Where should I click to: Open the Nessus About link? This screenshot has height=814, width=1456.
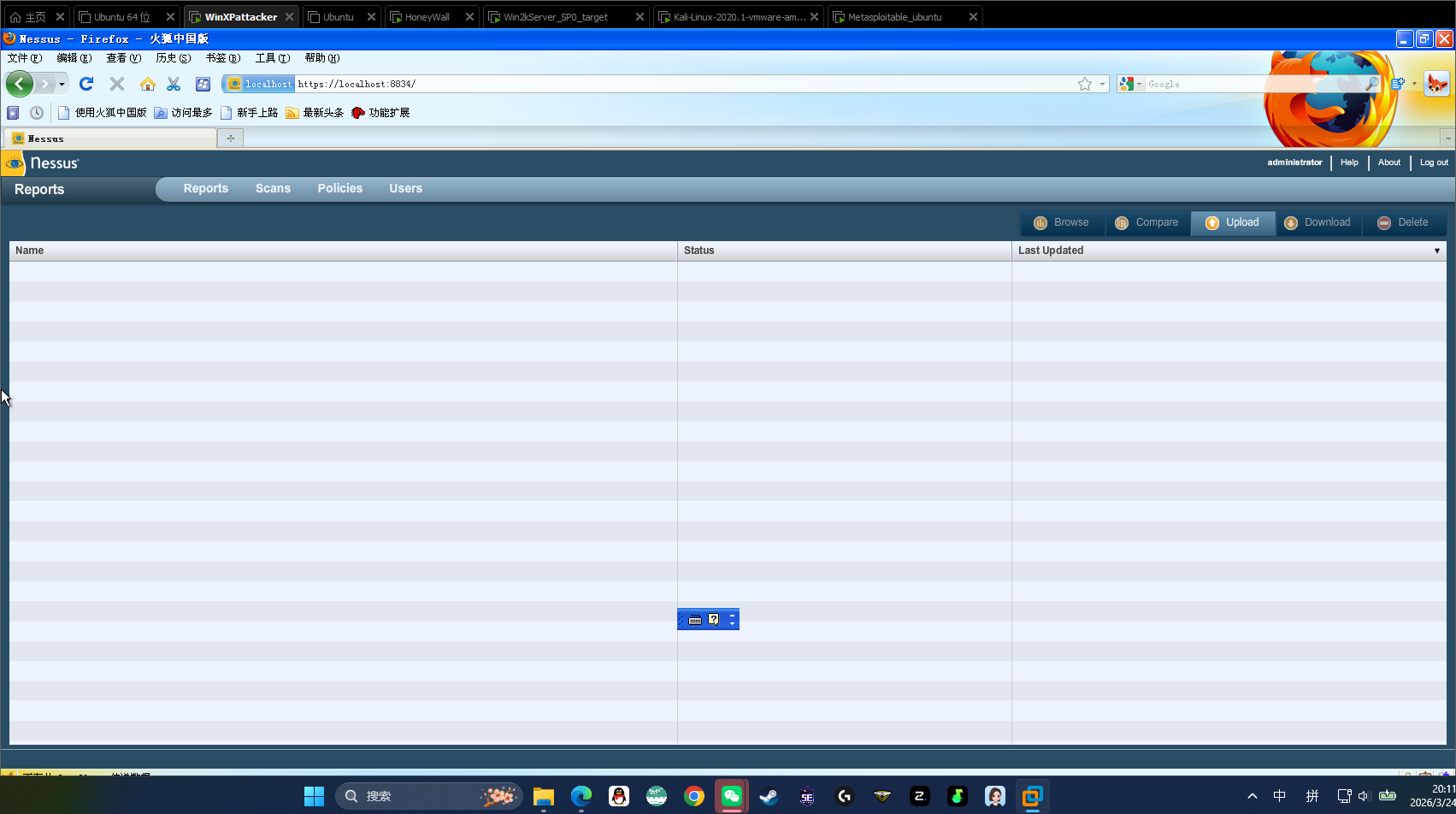(x=1389, y=162)
